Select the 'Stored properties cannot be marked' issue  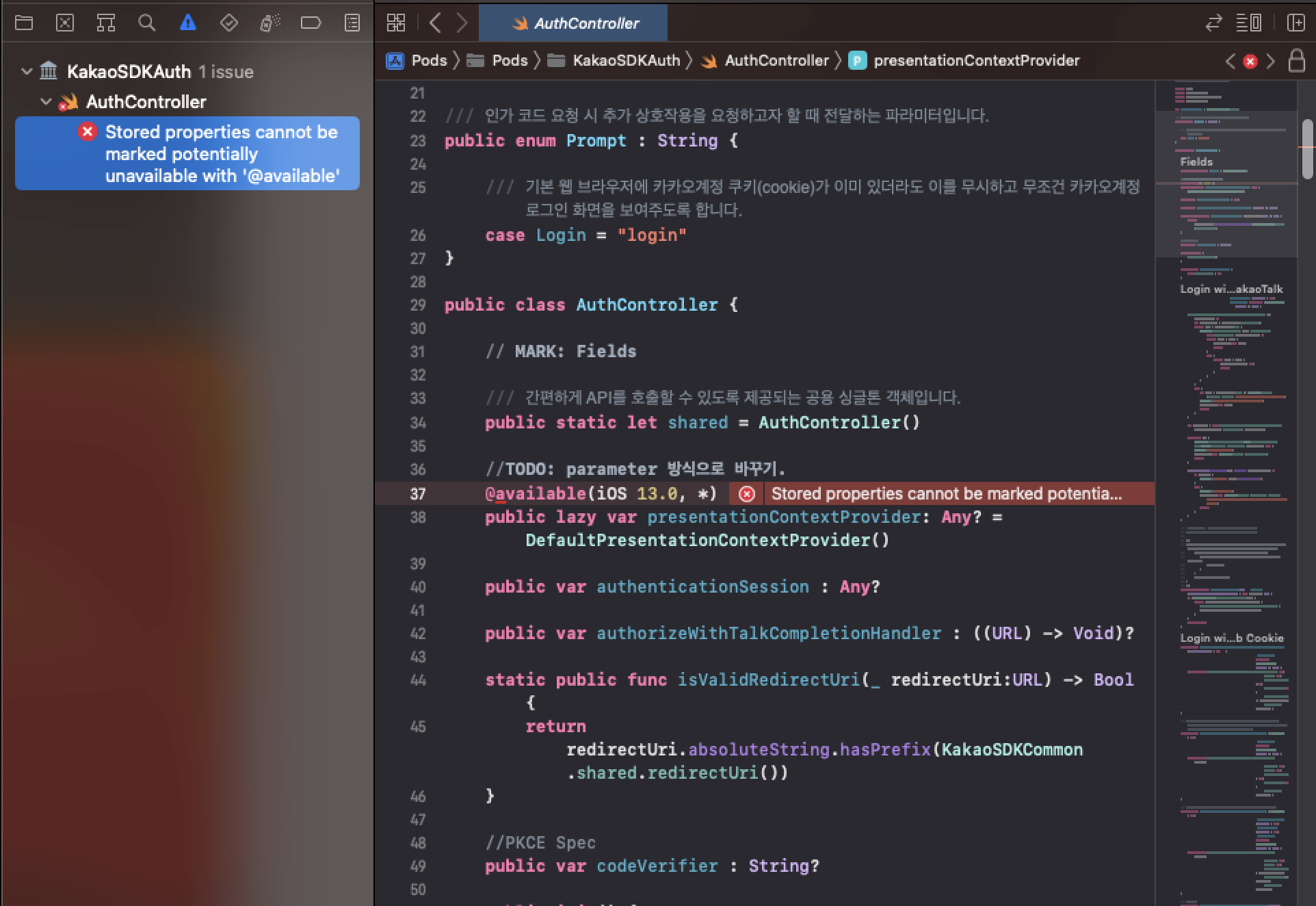[187, 153]
